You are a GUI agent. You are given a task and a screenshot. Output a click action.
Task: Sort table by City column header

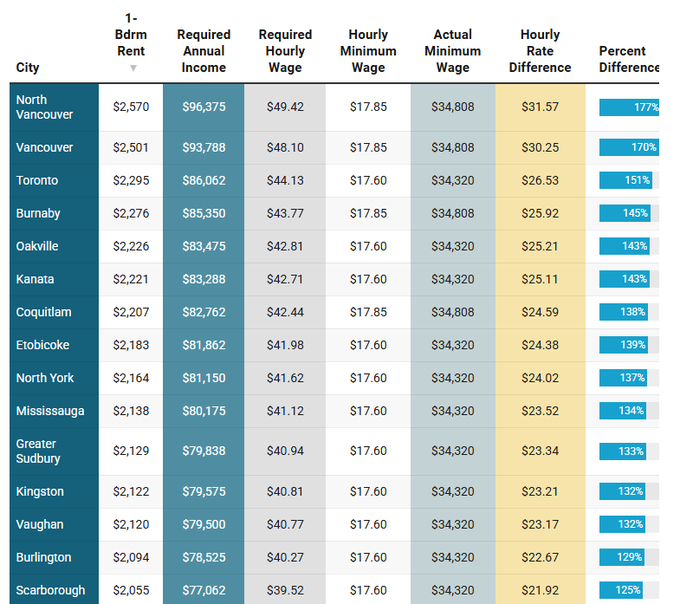tap(28, 68)
